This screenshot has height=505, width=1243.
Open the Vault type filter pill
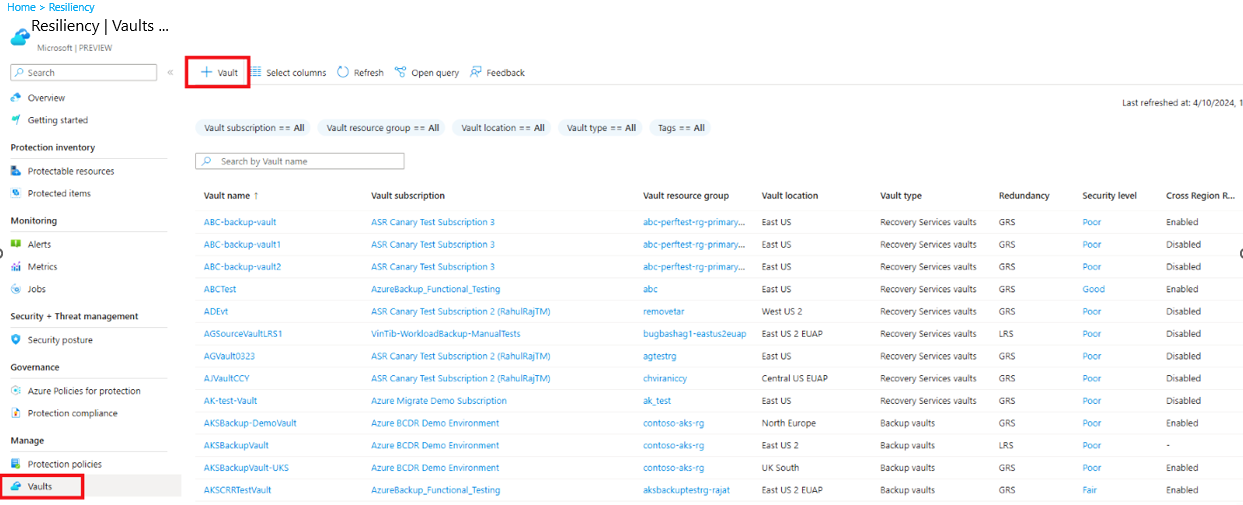coord(601,128)
